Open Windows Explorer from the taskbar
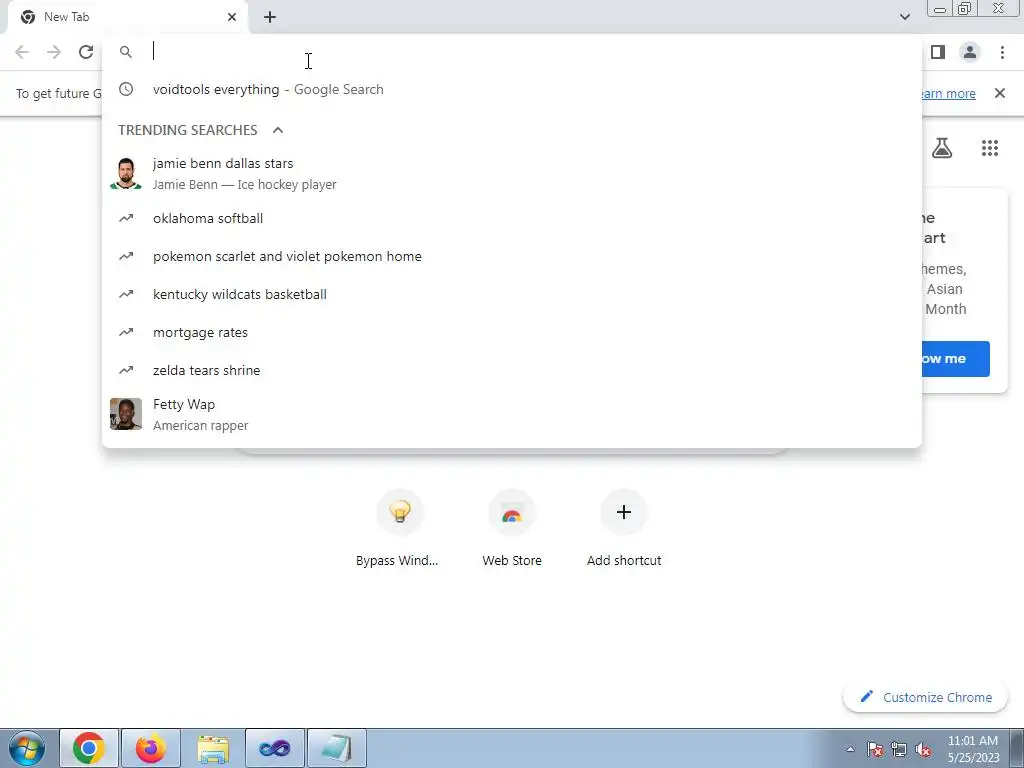The width and height of the screenshot is (1024, 768). [x=213, y=748]
